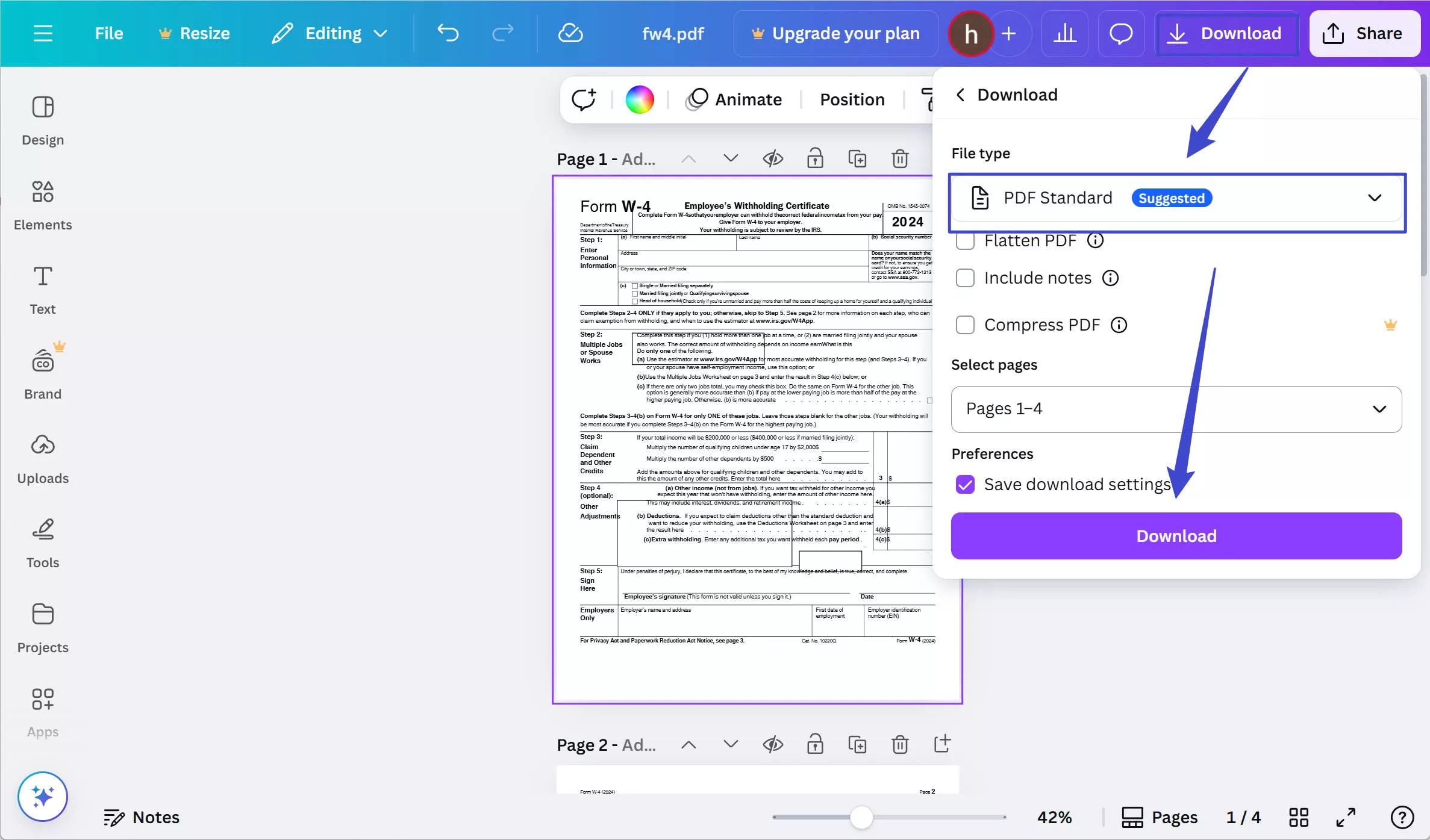Click the purple Download button

(x=1176, y=535)
